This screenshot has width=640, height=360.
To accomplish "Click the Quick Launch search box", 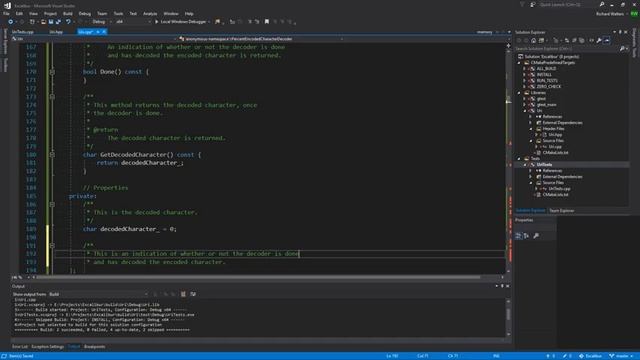I will coord(567,4).
